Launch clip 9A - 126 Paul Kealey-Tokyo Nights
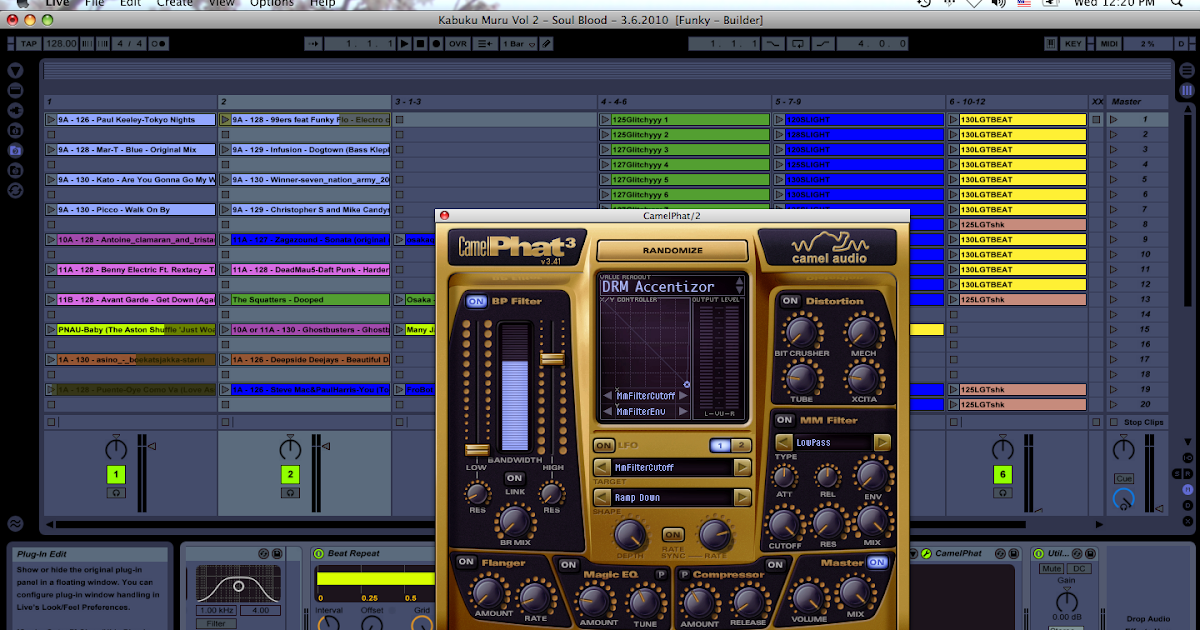Image resolution: width=1200 pixels, height=630 pixels. tap(51, 119)
